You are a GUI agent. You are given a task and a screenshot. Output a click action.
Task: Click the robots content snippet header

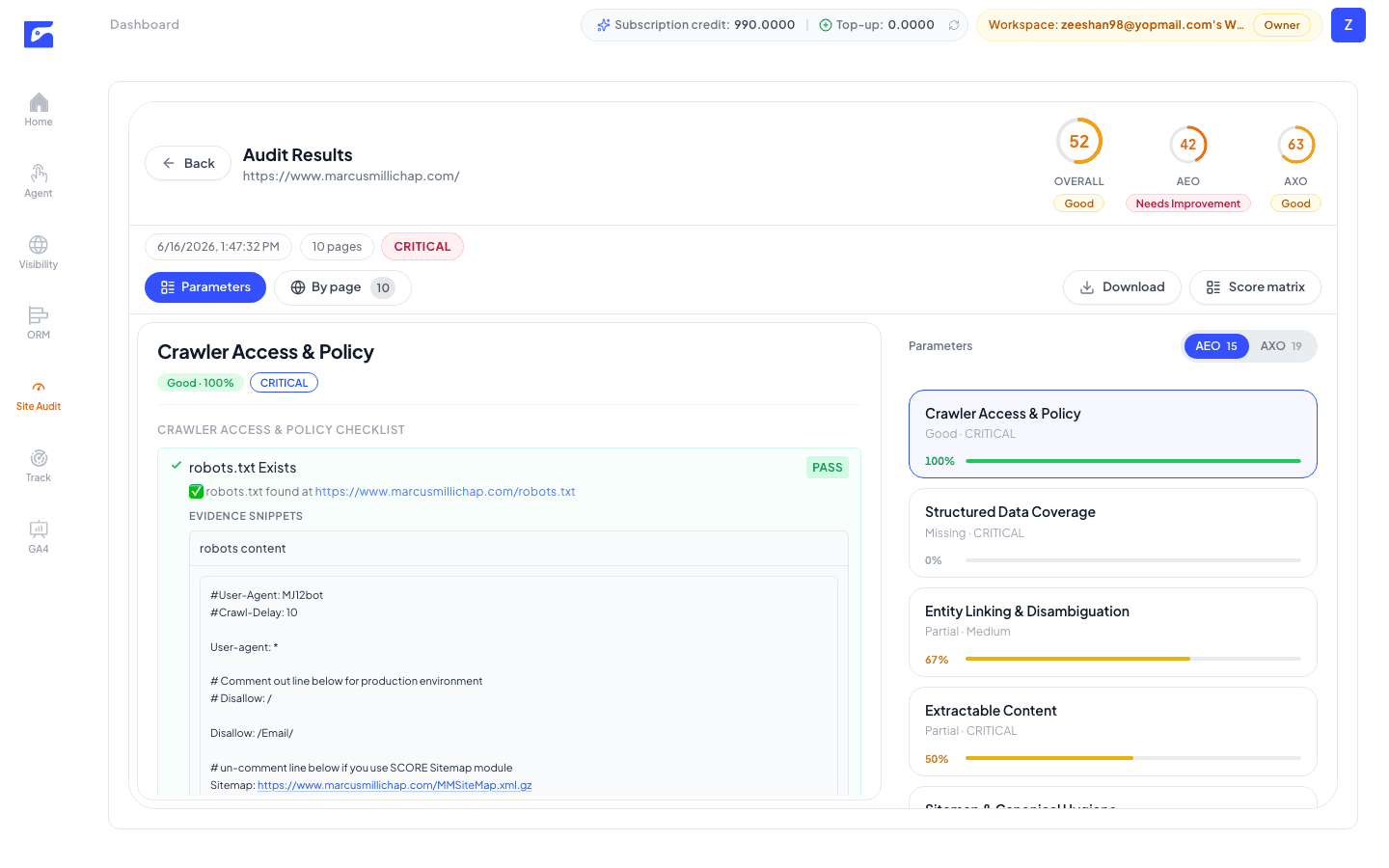click(519, 549)
